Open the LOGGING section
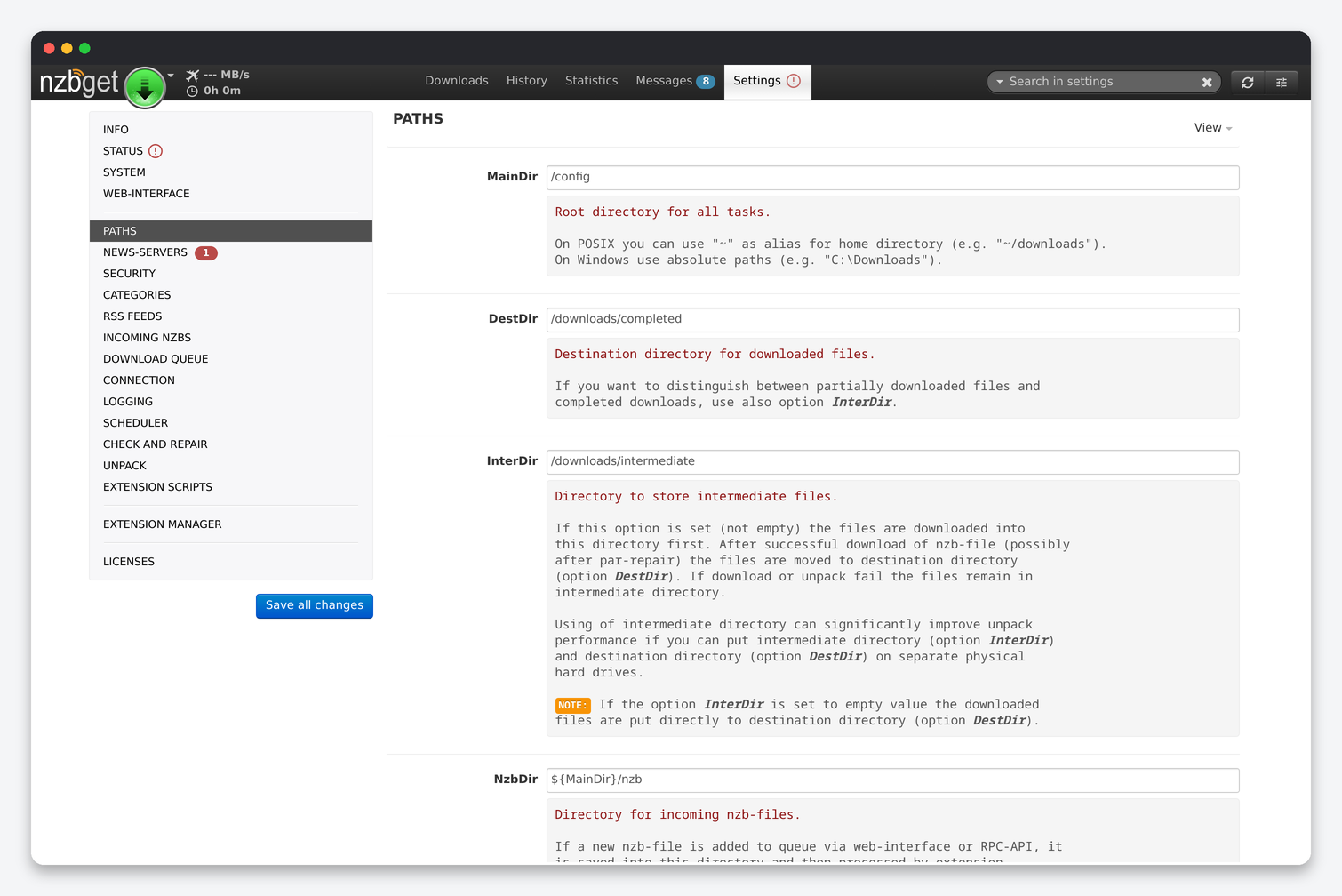This screenshot has width=1342, height=896. 231,402
